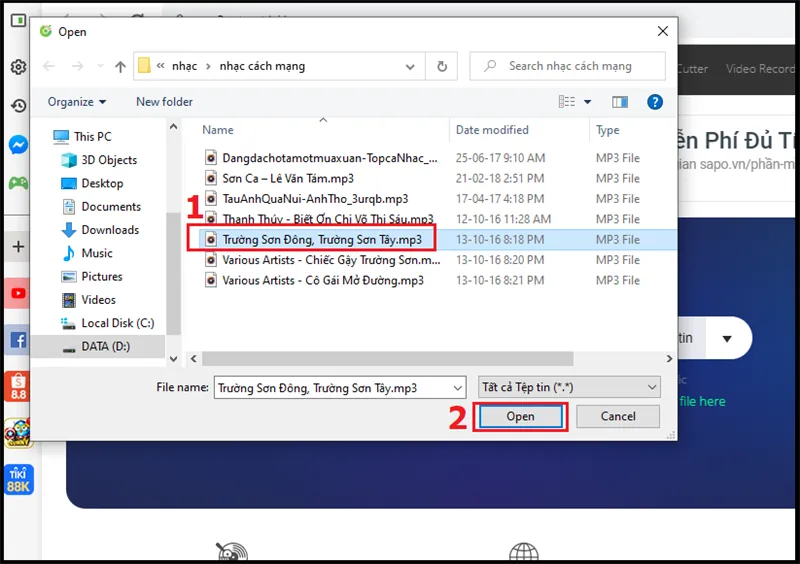Open the dialog Help button
This screenshot has width=800, height=564.
point(655,102)
